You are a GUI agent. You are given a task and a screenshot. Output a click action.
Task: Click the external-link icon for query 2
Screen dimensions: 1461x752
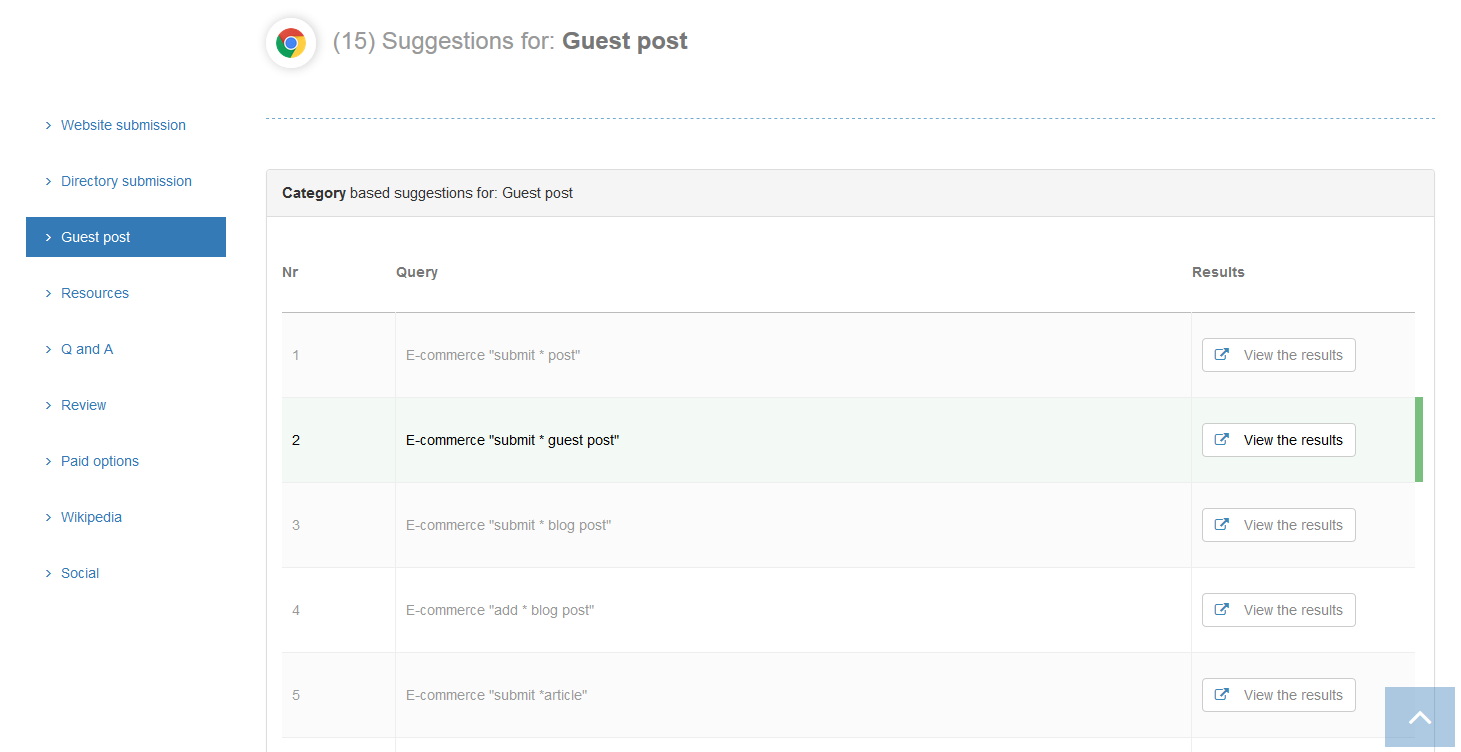(1220, 439)
